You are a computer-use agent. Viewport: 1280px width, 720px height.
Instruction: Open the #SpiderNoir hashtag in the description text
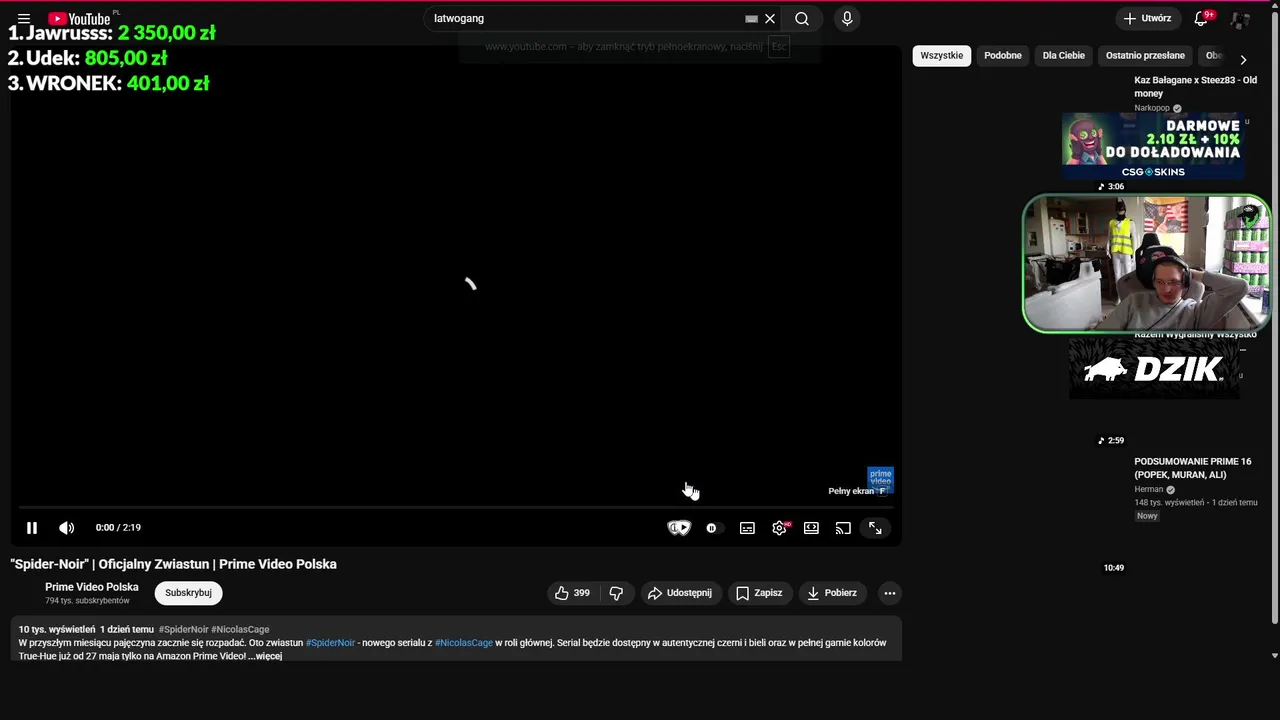[x=330, y=643]
